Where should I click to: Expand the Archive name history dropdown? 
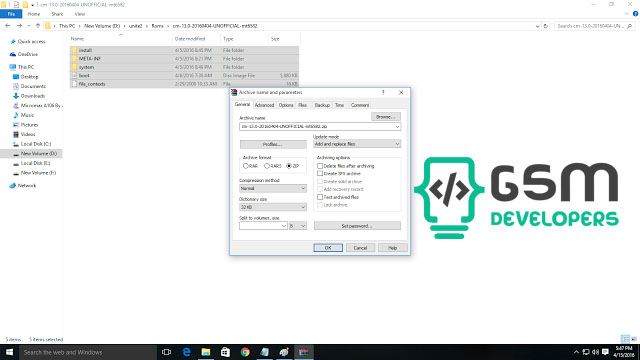[x=397, y=127]
